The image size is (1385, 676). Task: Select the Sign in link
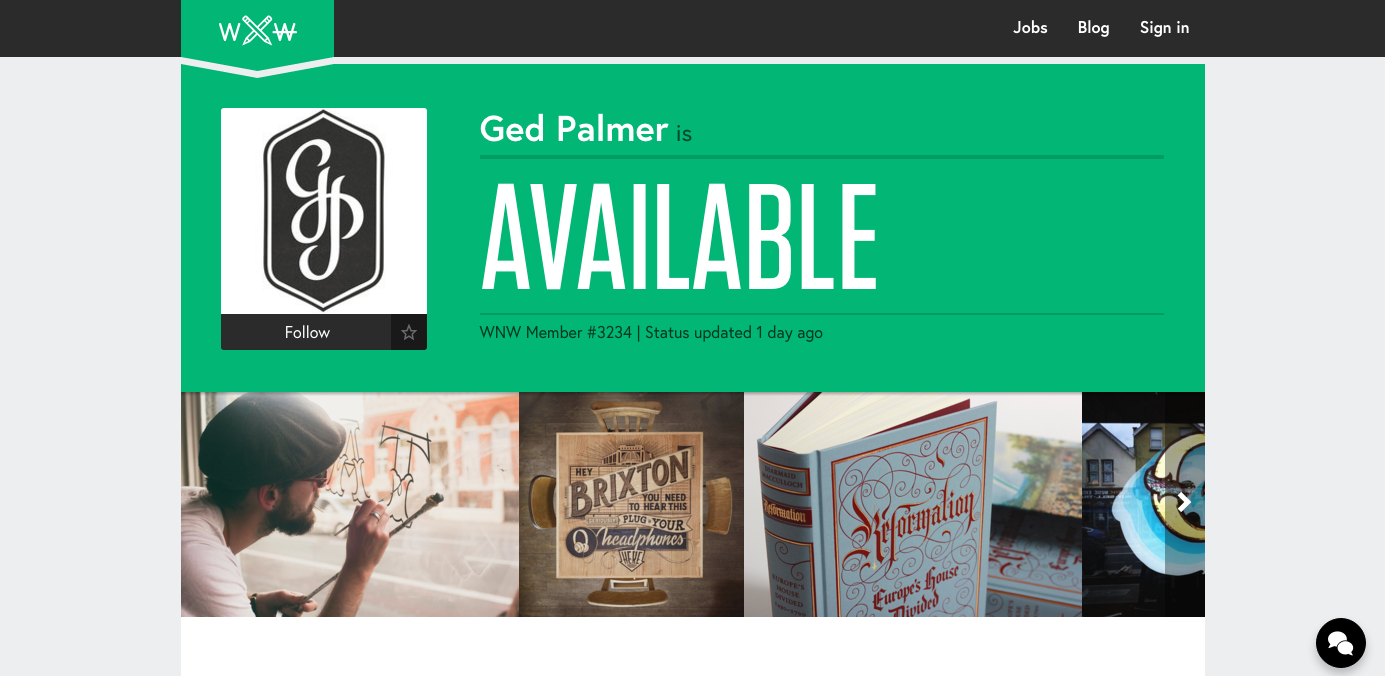pyautogui.click(x=1164, y=28)
